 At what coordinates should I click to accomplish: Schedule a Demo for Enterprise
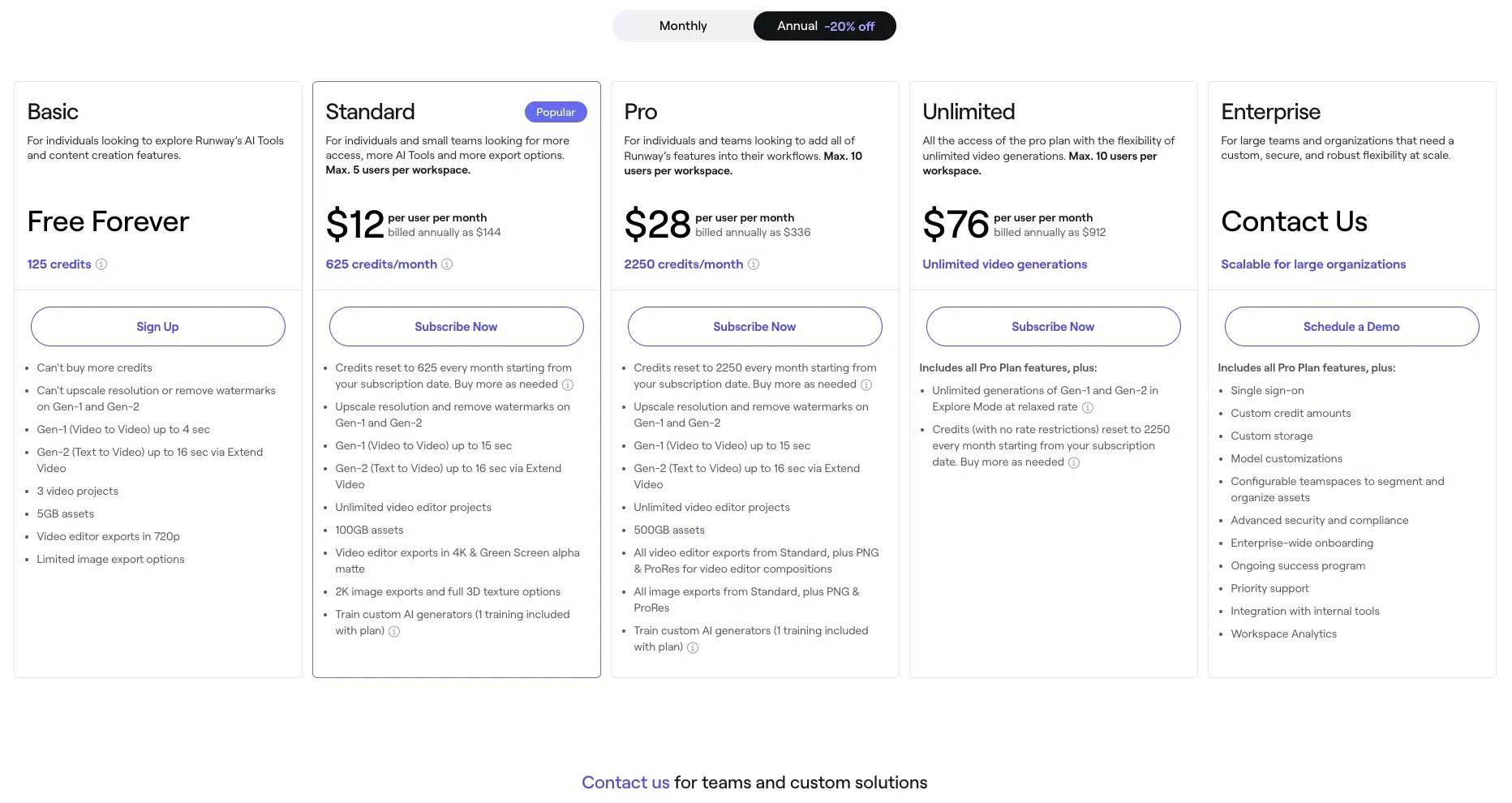(1351, 326)
